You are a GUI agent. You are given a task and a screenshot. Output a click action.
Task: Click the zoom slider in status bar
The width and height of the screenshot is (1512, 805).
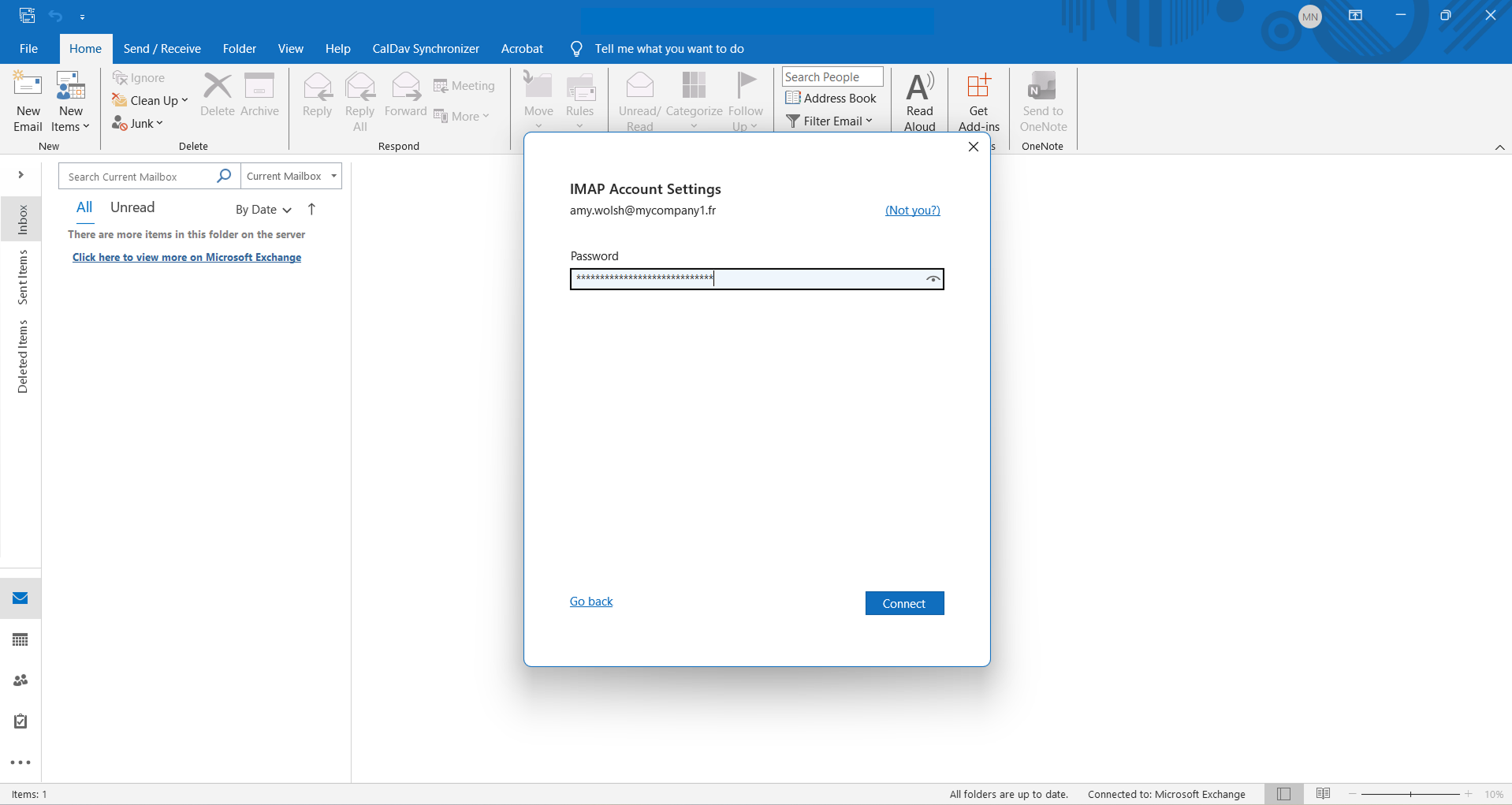tap(1410, 794)
